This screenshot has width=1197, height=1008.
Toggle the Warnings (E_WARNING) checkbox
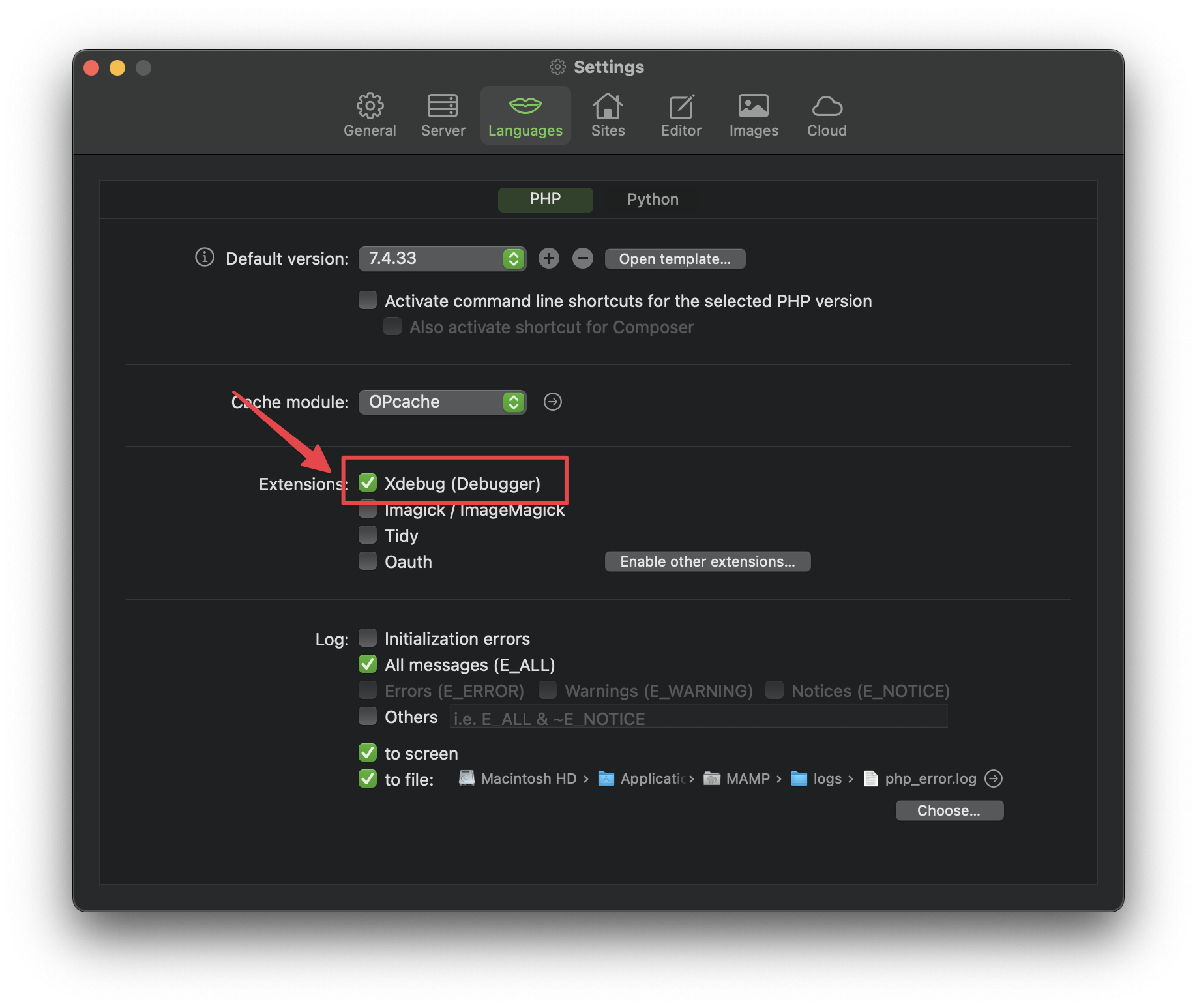coord(548,690)
